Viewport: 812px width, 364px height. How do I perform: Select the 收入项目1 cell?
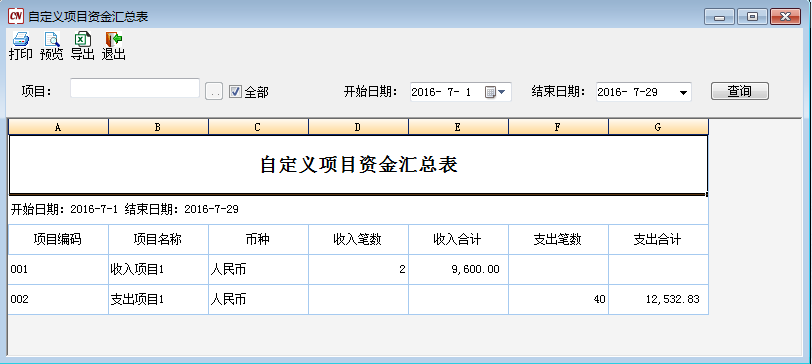click(158, 269)
